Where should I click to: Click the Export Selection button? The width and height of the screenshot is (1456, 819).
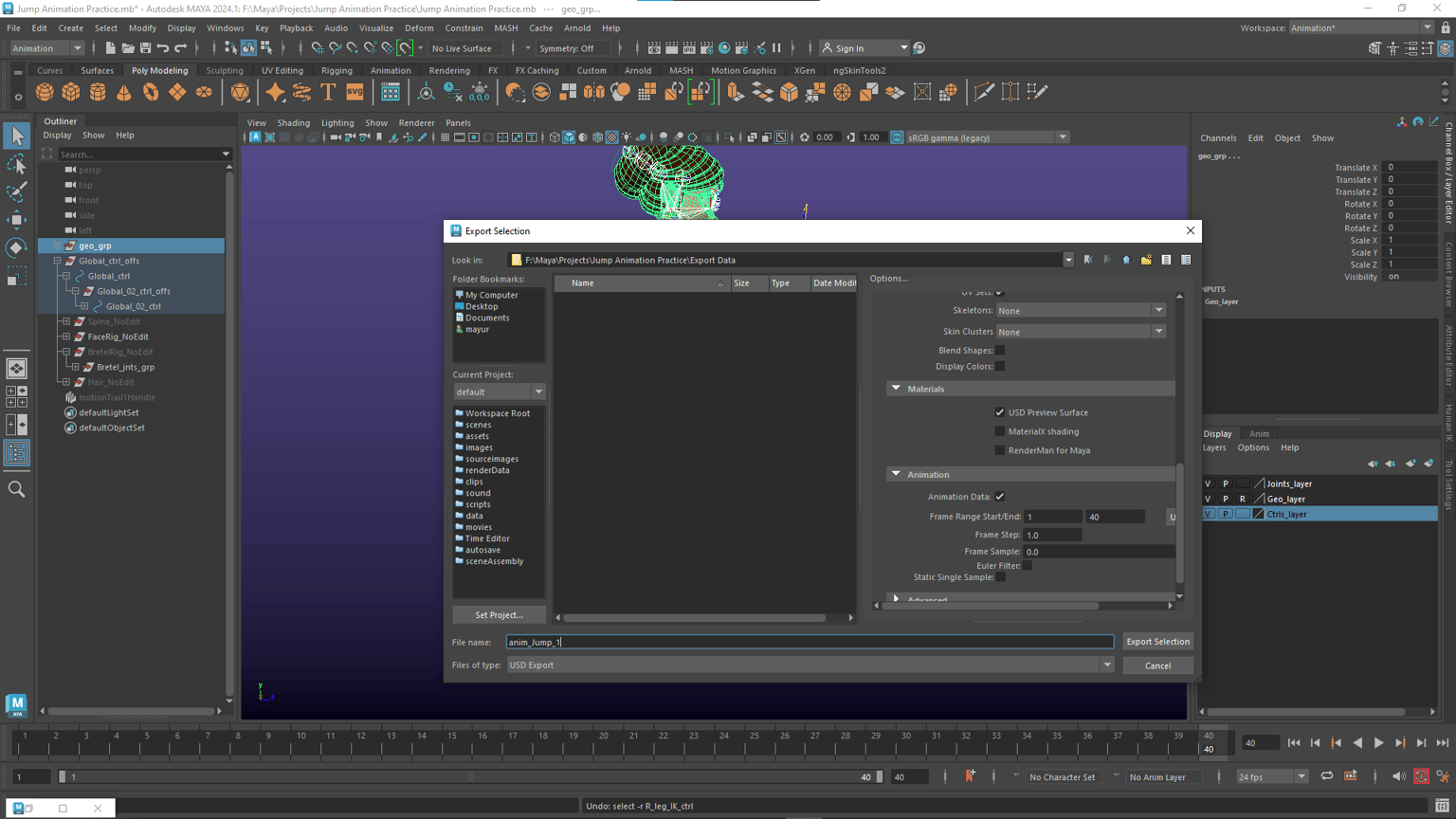coord(1157,642)
